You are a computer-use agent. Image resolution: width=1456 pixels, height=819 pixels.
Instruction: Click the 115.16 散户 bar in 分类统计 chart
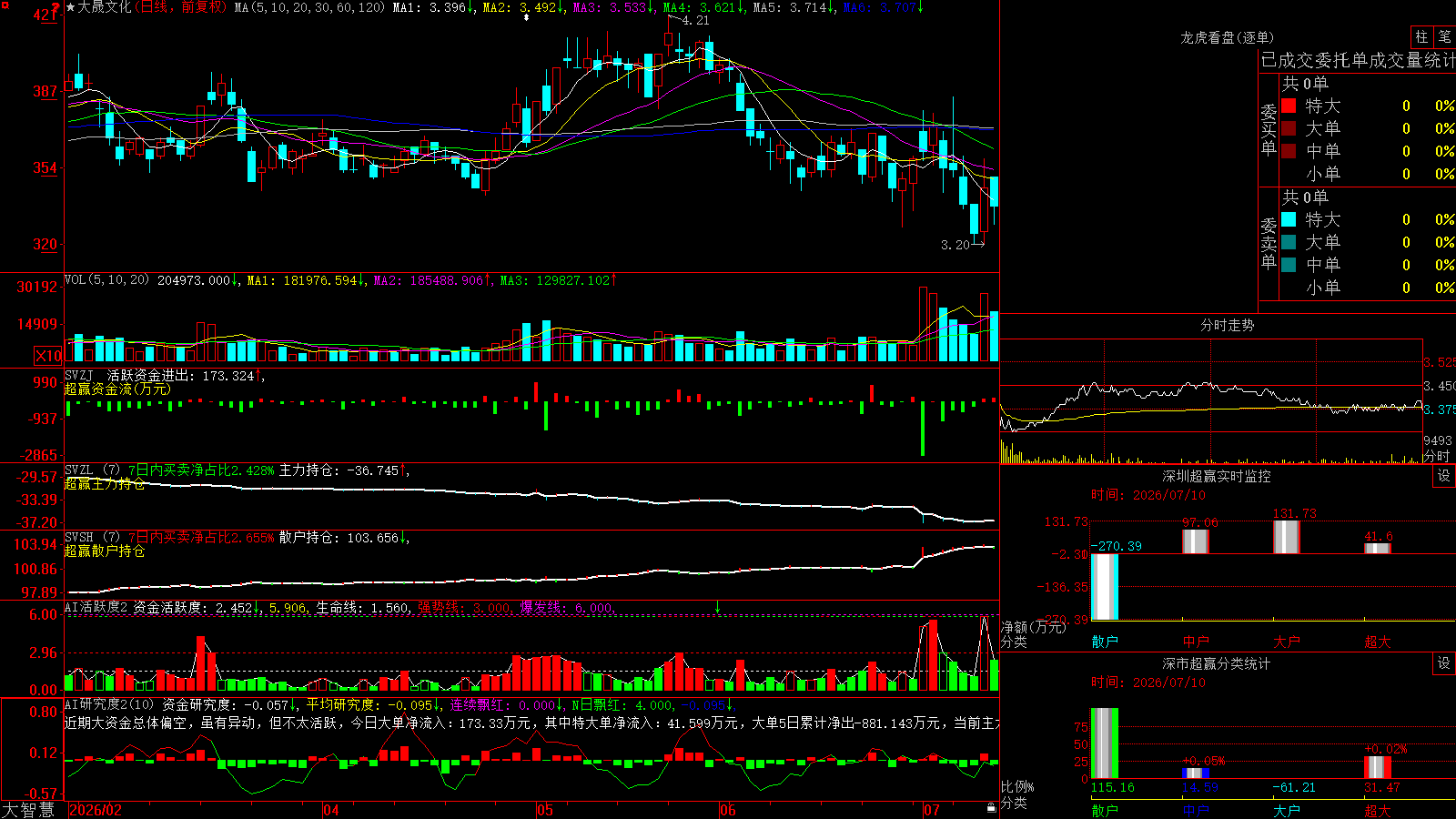1105,743
